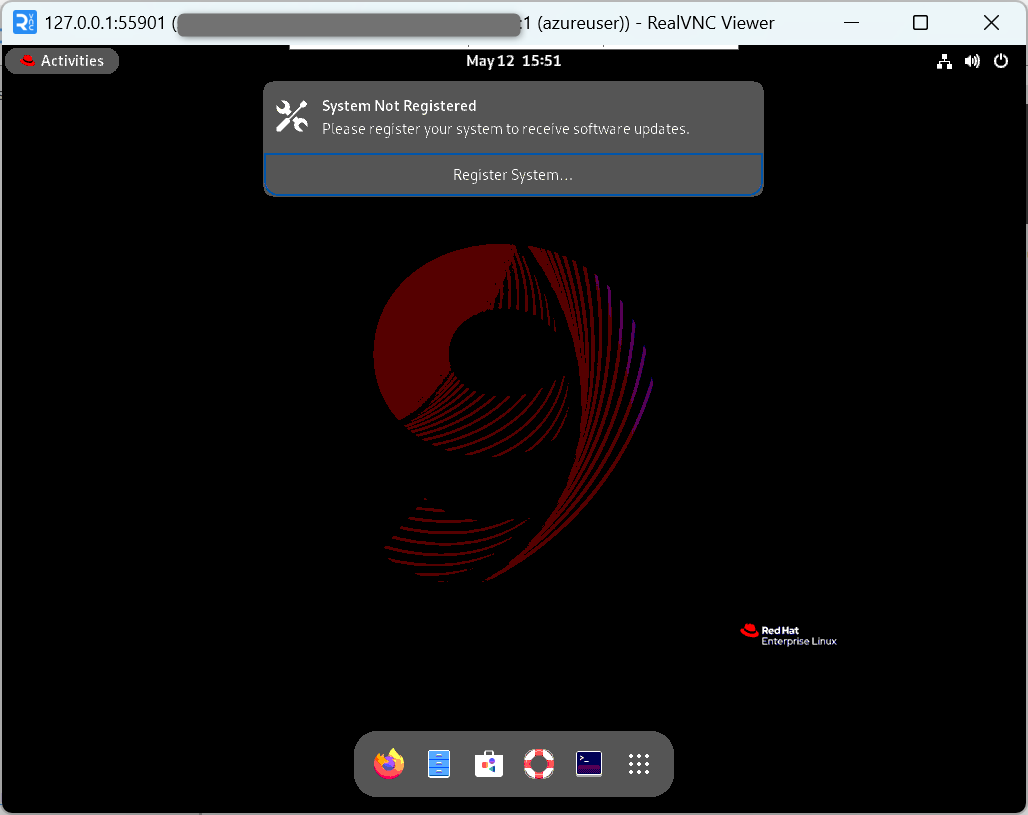Launch Terminal from the dock
1028x815 pixels.
pyautogui.click(x=589, y=764)
